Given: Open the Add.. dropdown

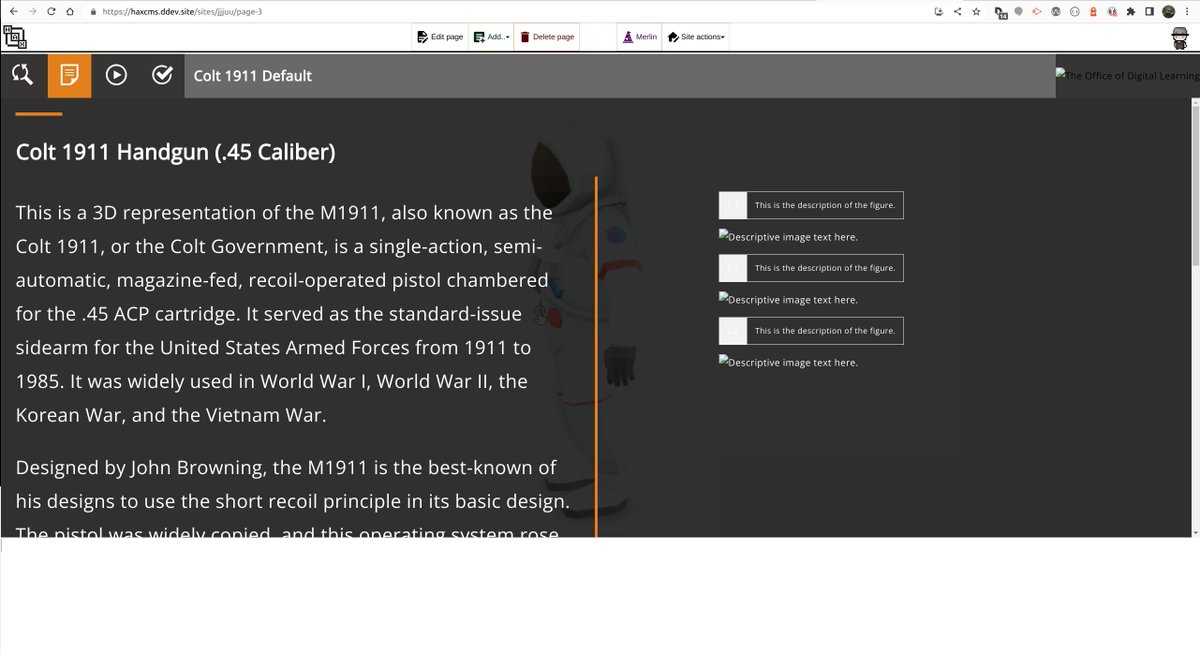Looking at the screenshot, I should 490,37.
